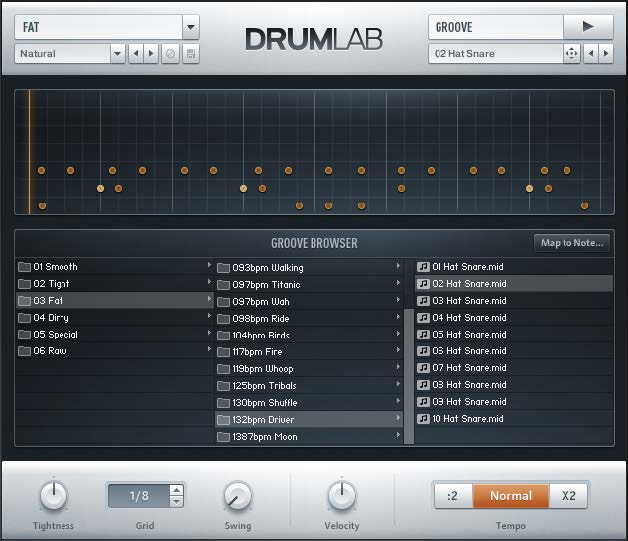Open the 130bpm Shuffle folder
Screen dimensions: 628x541
[309, 402]
